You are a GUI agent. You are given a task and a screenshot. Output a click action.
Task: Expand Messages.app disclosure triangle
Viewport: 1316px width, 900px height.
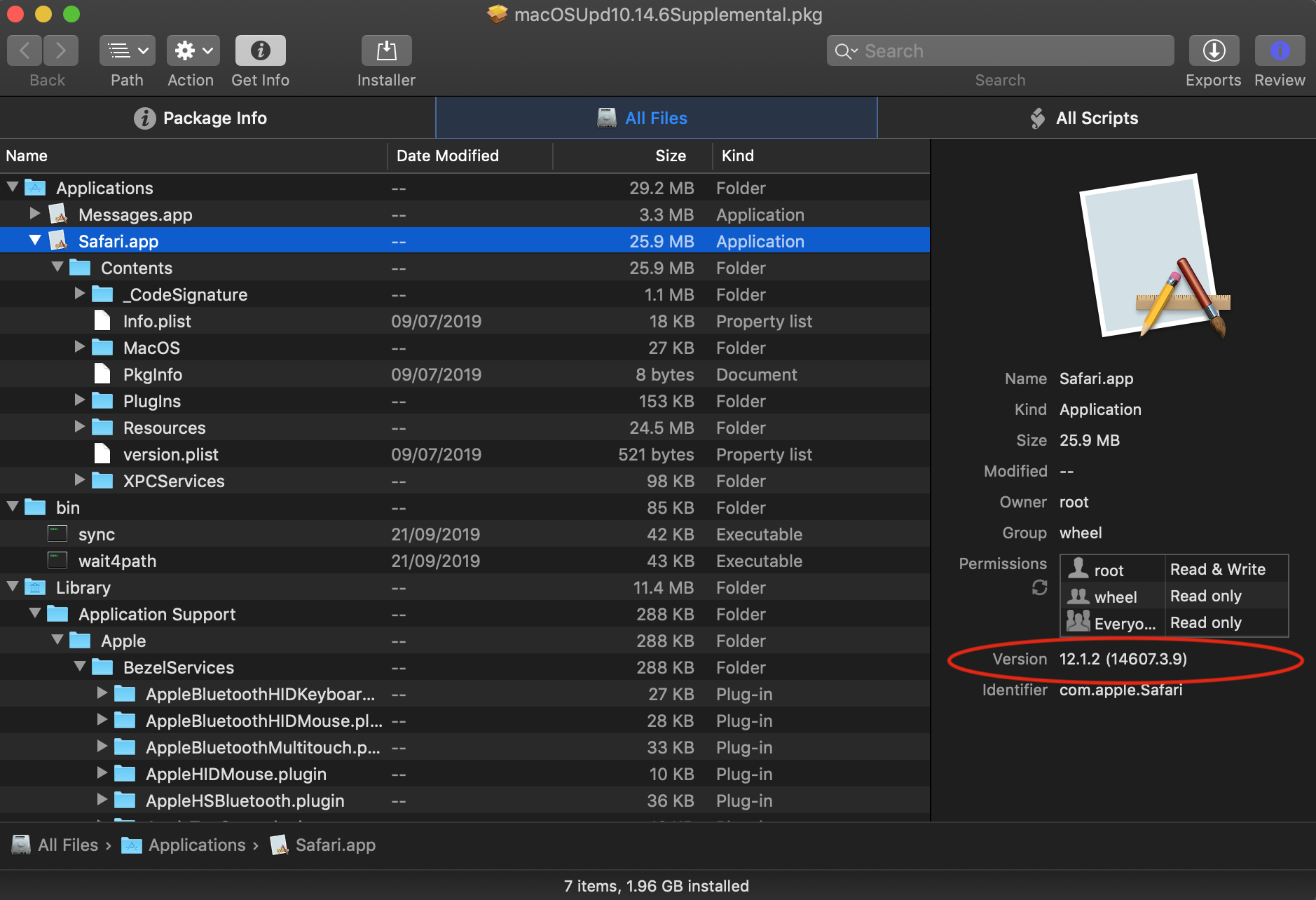tap(35, 213)
